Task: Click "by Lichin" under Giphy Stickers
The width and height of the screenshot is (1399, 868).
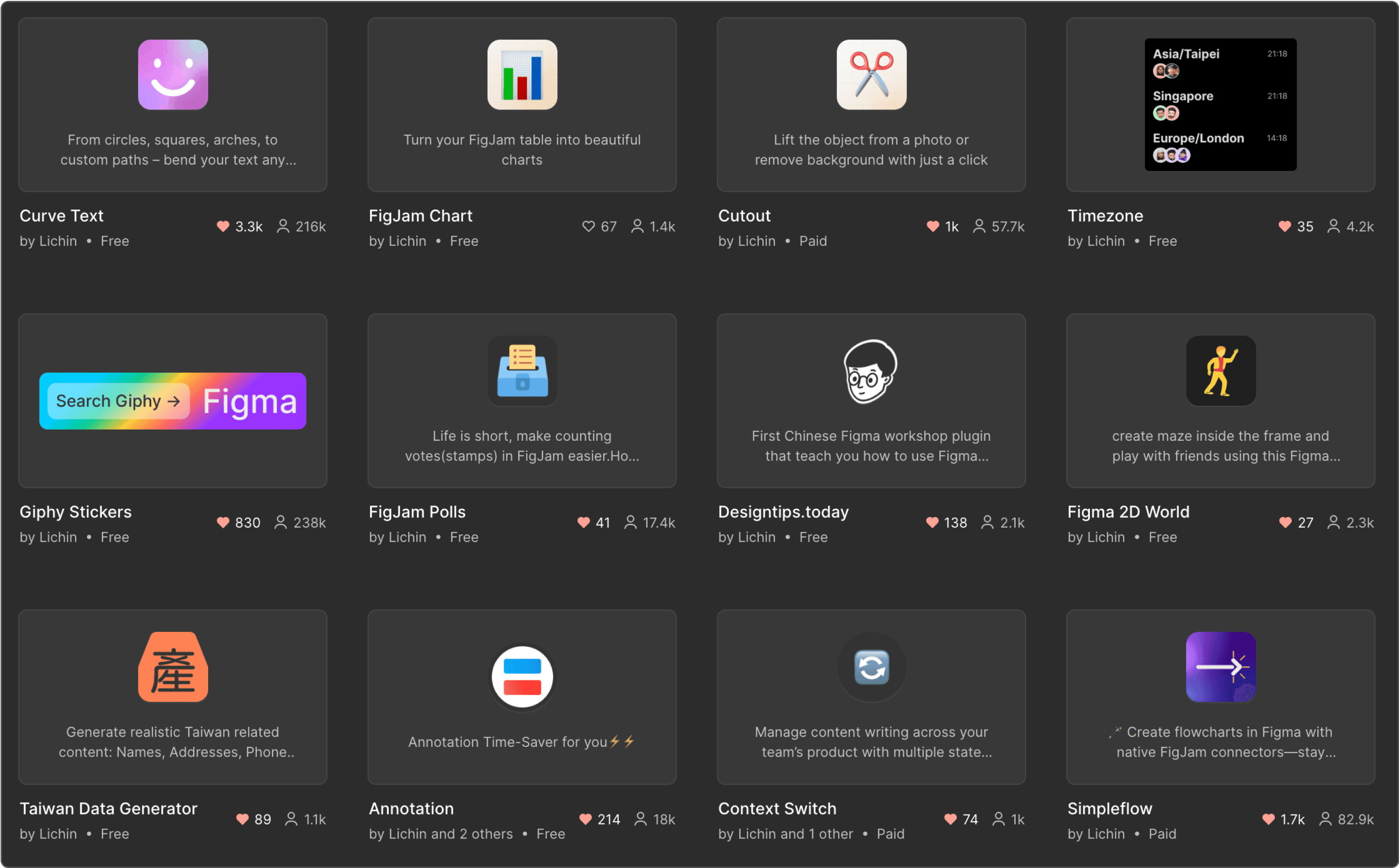Action: [48, 537]
